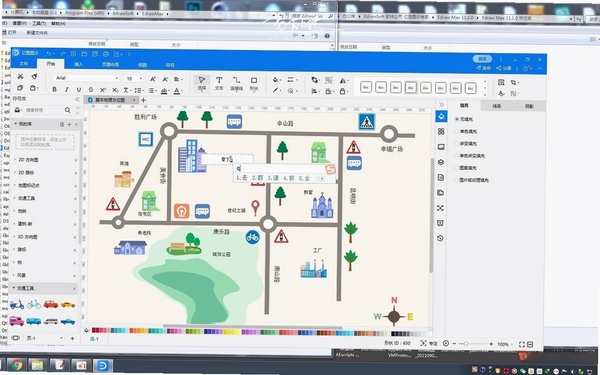Select the fourth fill radio option
This screenshot has height=375, width=600.
click(x=457, y=156)
